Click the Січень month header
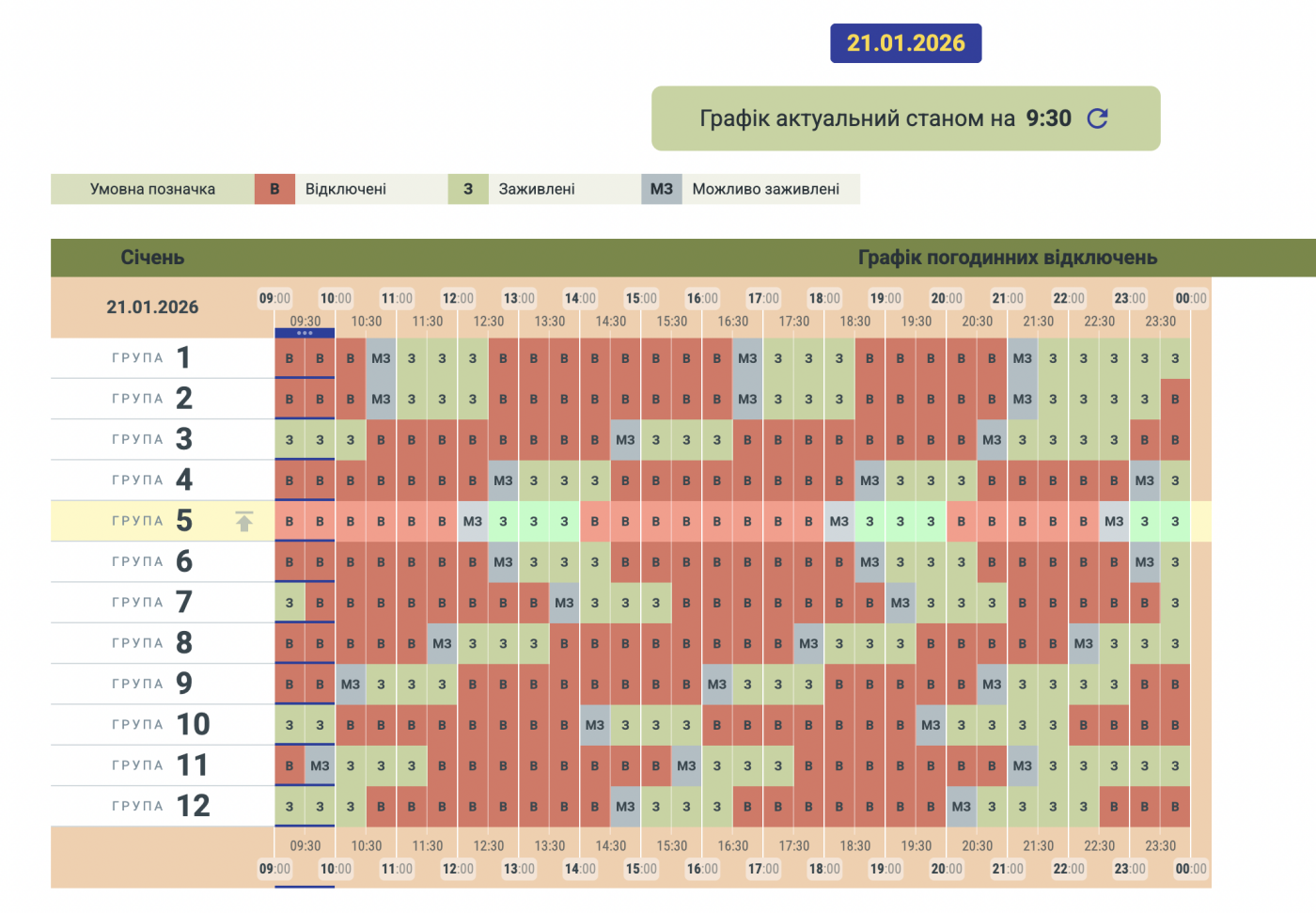This screenshot has width=1316, height=913. (152, 258)
